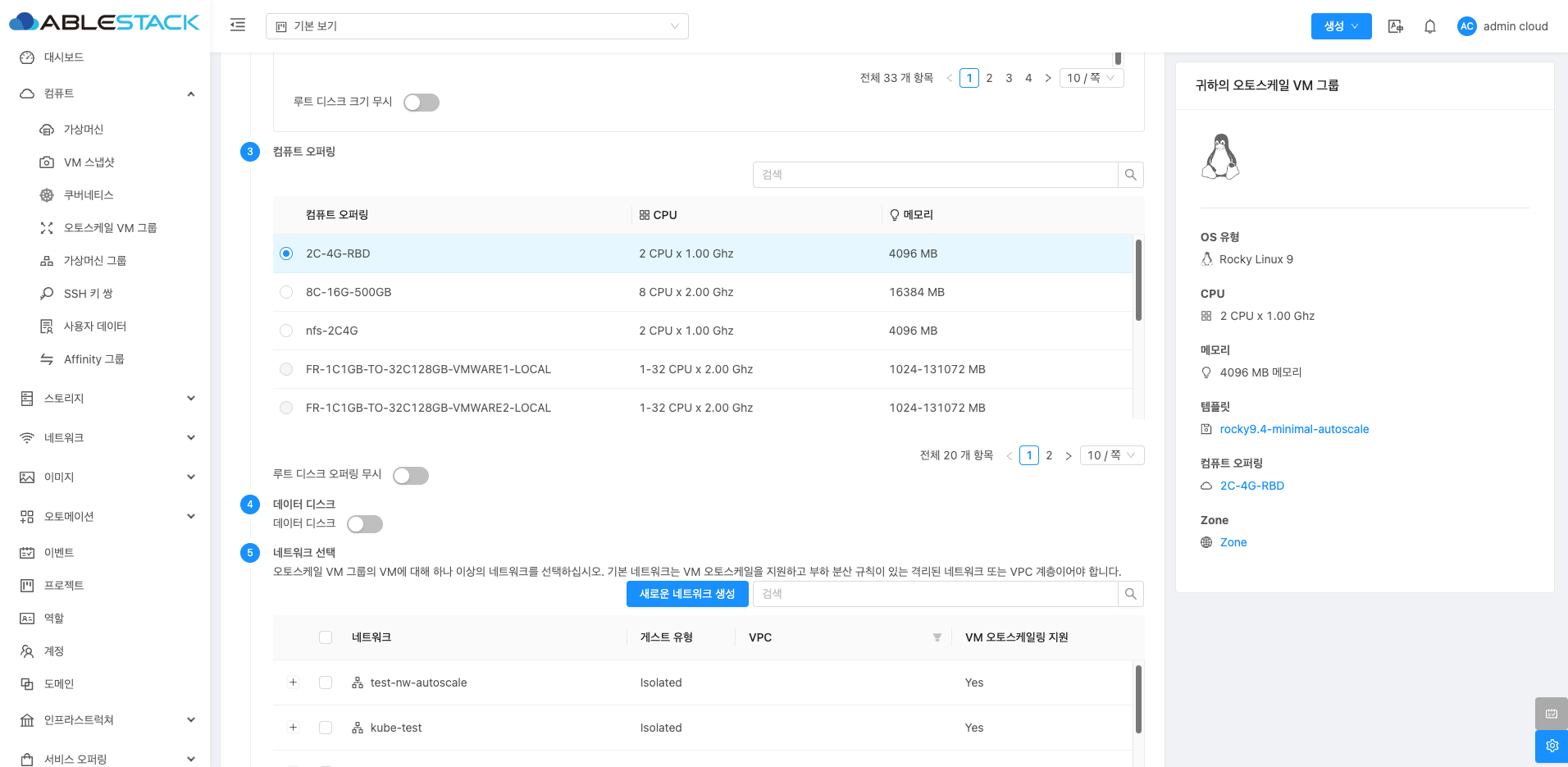The height and width of the screenshot is (767, 1568).
Task: Open the rocky9.4-minimal-autoscale template link
Action: pyautogui.click(x=1294, y=429)
